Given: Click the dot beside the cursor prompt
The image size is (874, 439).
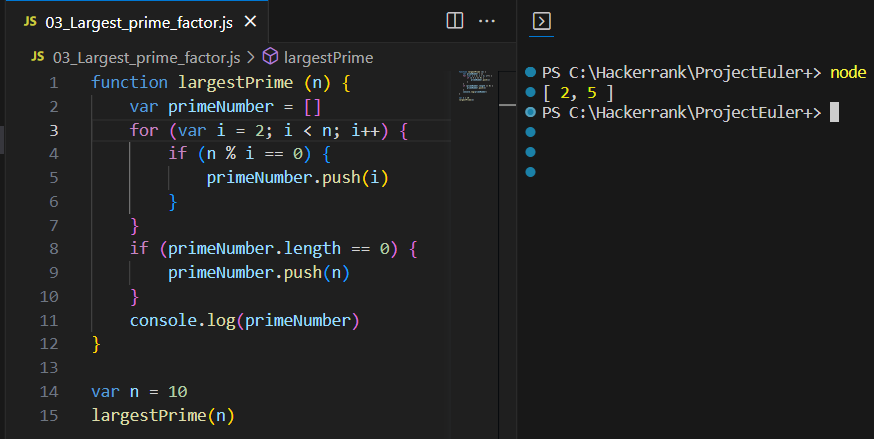Looking at the screenshot, I should (x=531, y=112).
